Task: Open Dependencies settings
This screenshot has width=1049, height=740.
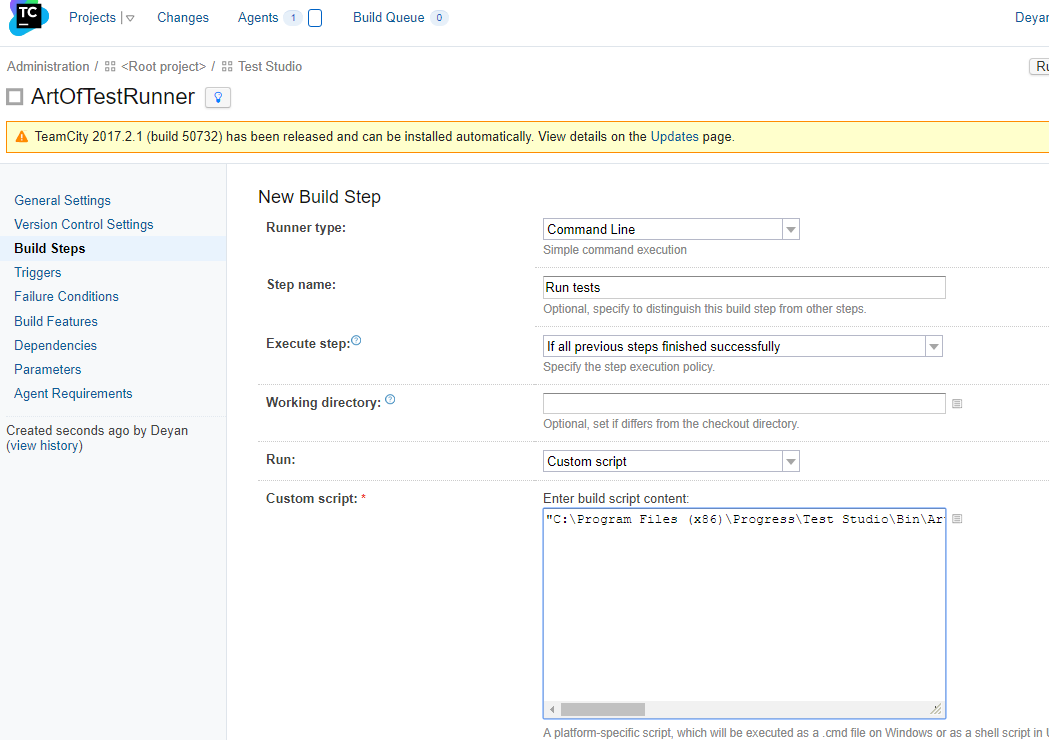Action: coord(56,346)
